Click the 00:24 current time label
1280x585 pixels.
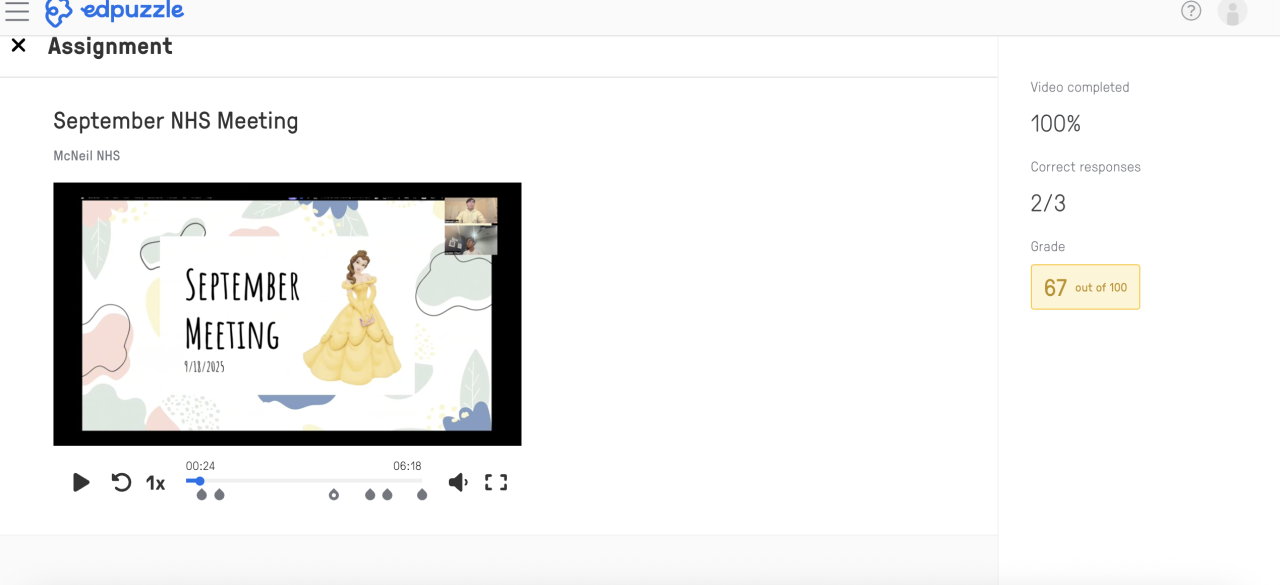click(x=200, y=466)
